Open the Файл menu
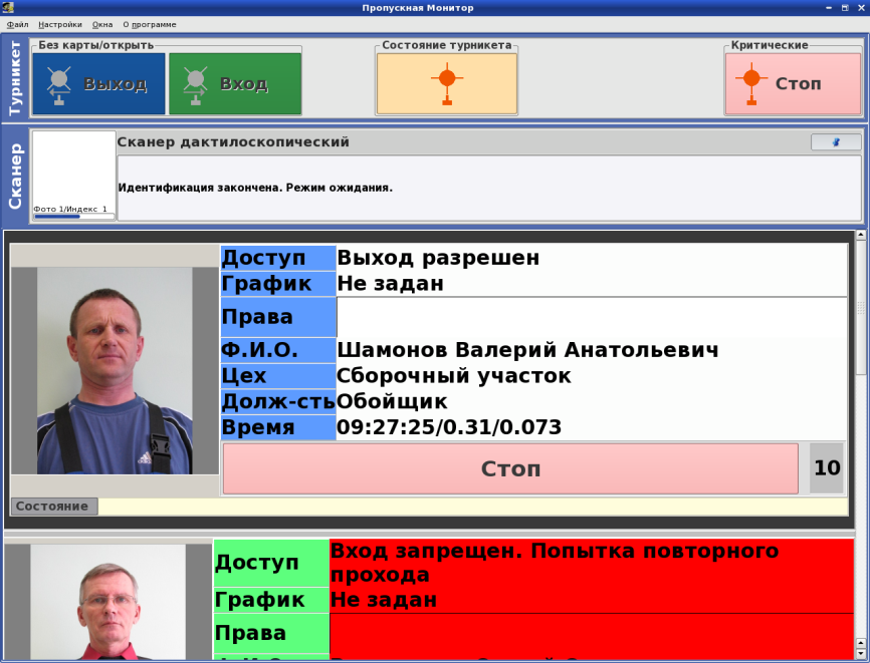The width and height of the screenshot is (870, 663). 18,24
